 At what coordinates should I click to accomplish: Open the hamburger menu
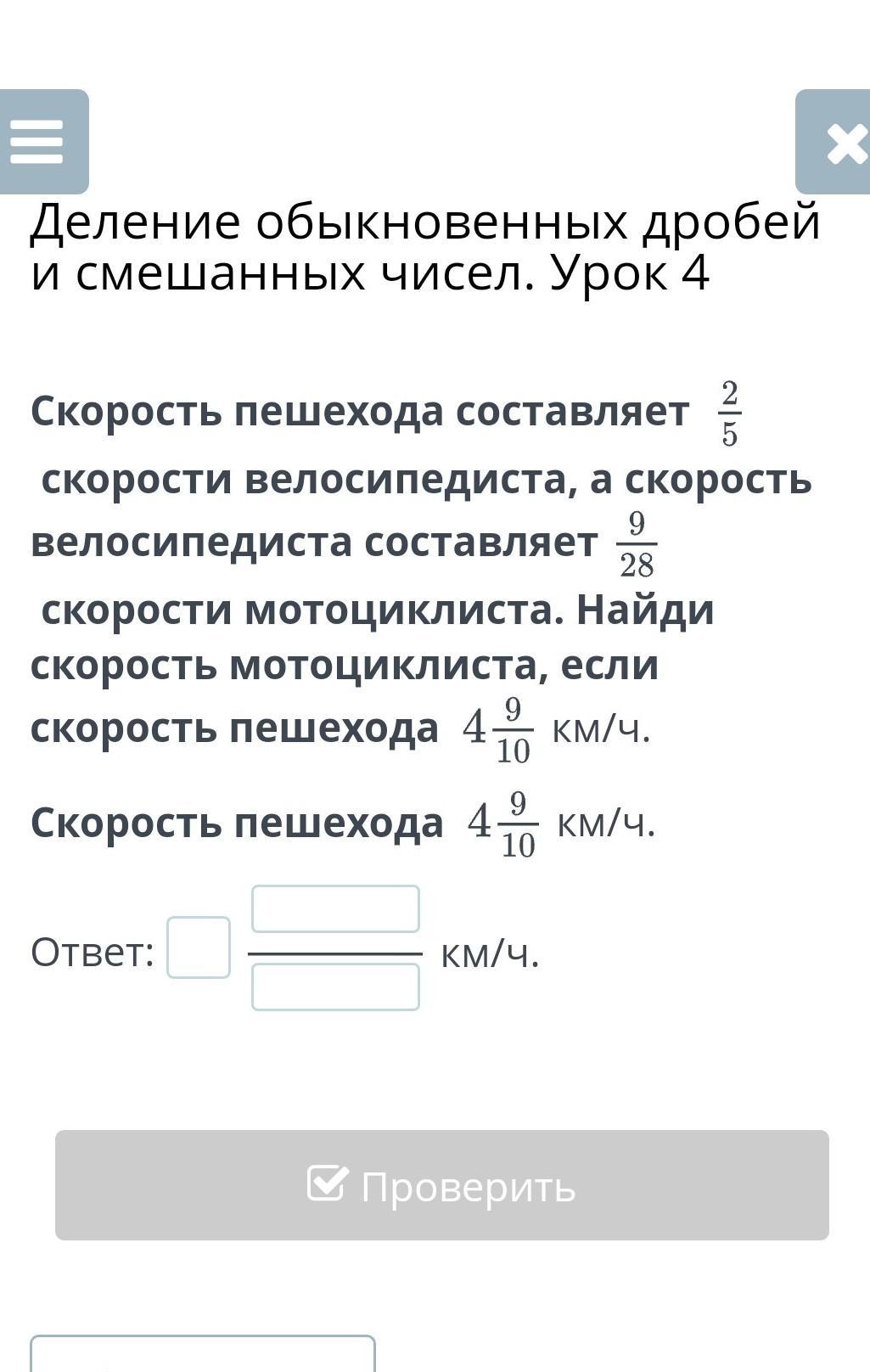point(43,142)
